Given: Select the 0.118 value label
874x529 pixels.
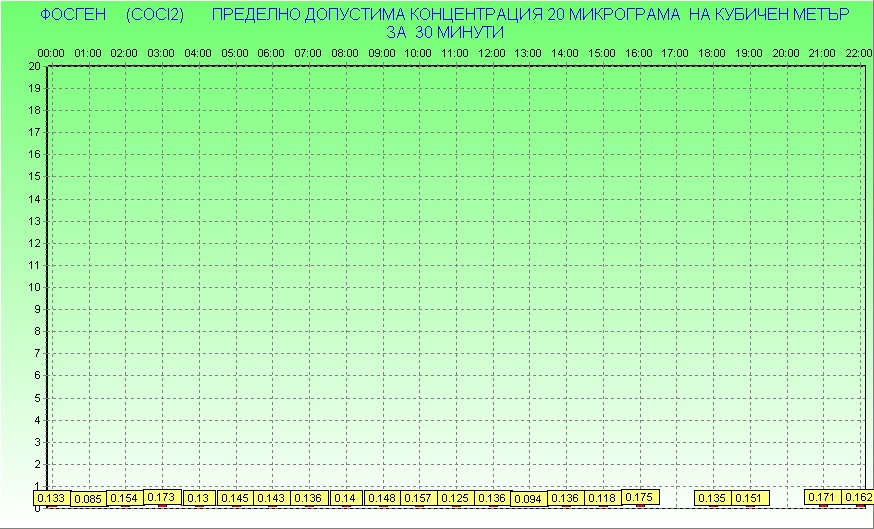Looking at the screenshot, I should click(x=601, y=498).
